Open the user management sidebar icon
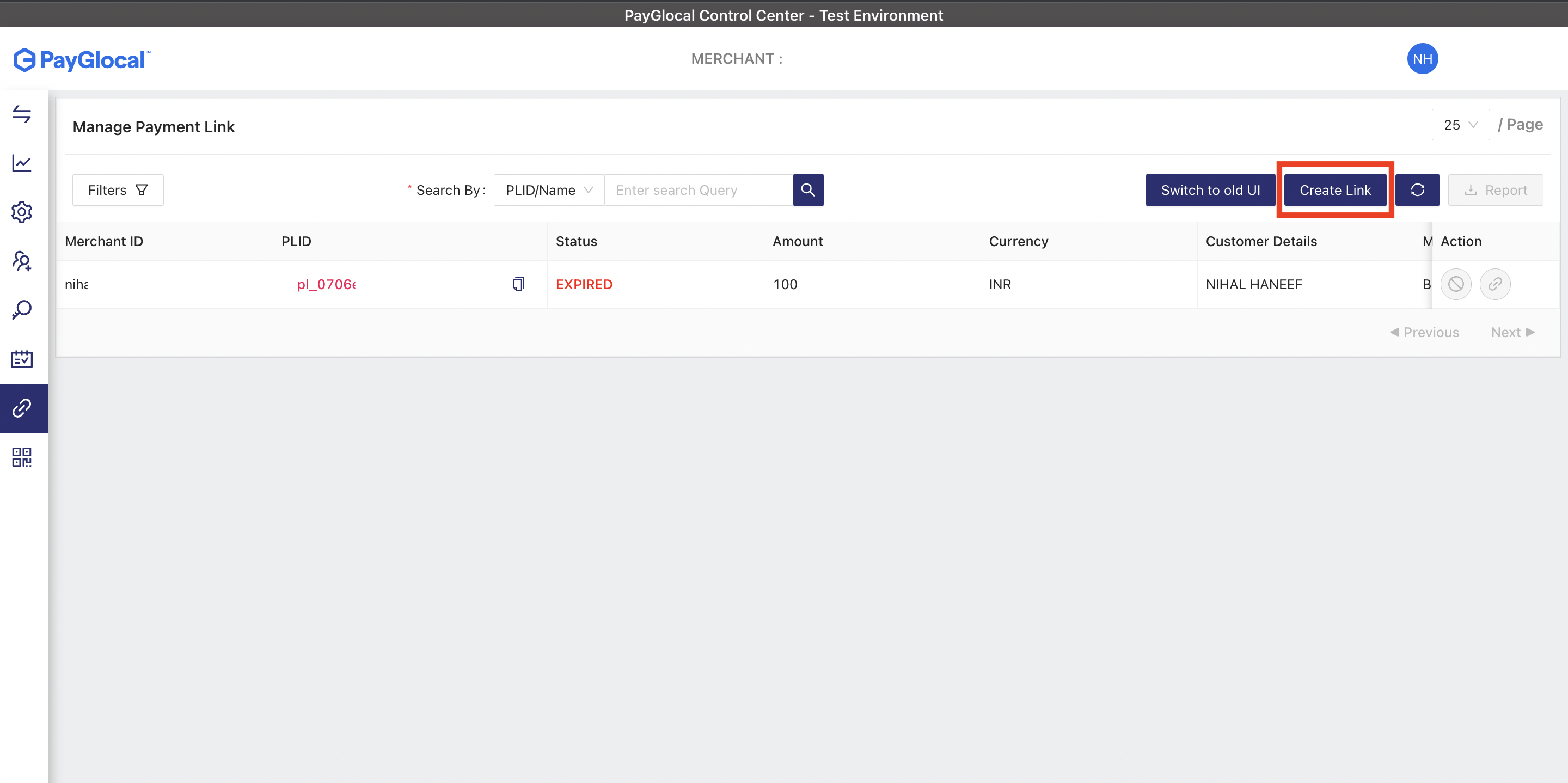Screen dimensions: 1568x783 [x=22, y=261]
